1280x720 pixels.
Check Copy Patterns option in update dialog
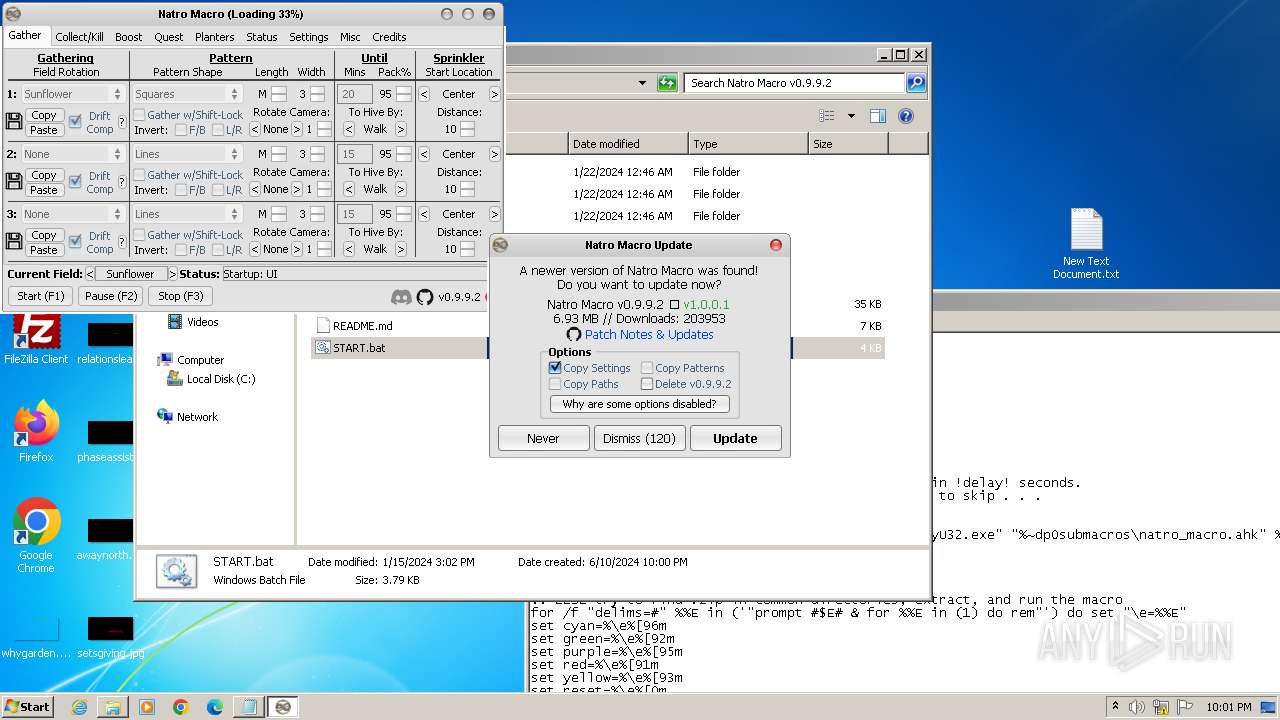click(647, 368)
